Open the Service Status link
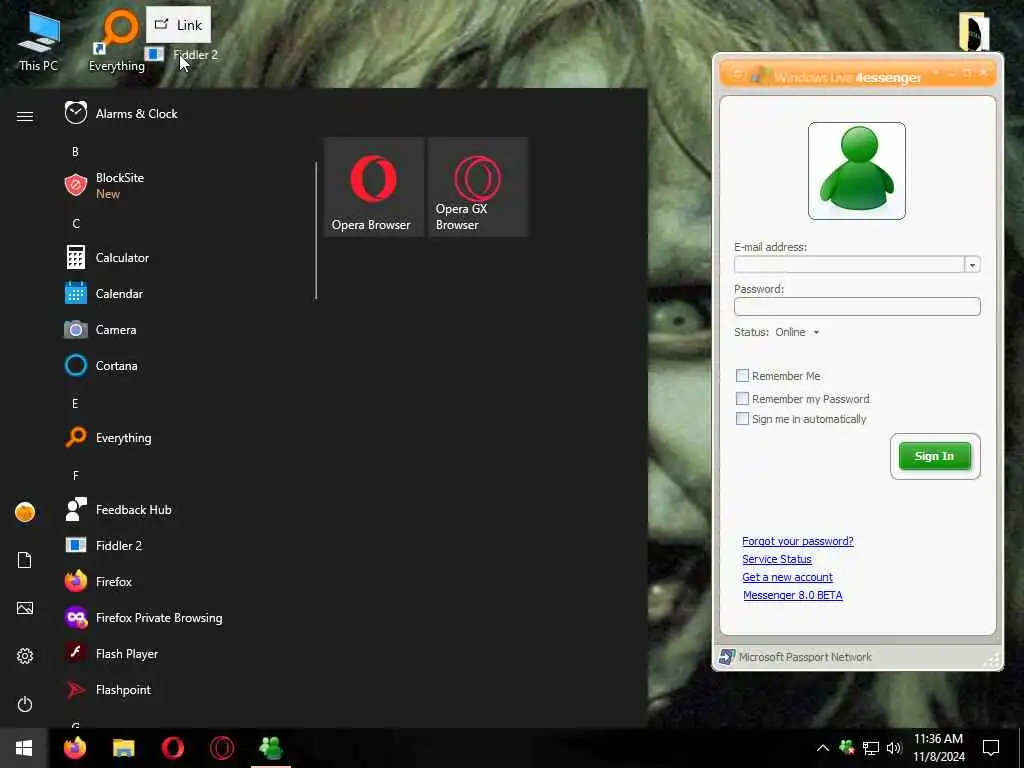 tap(776, 559)
